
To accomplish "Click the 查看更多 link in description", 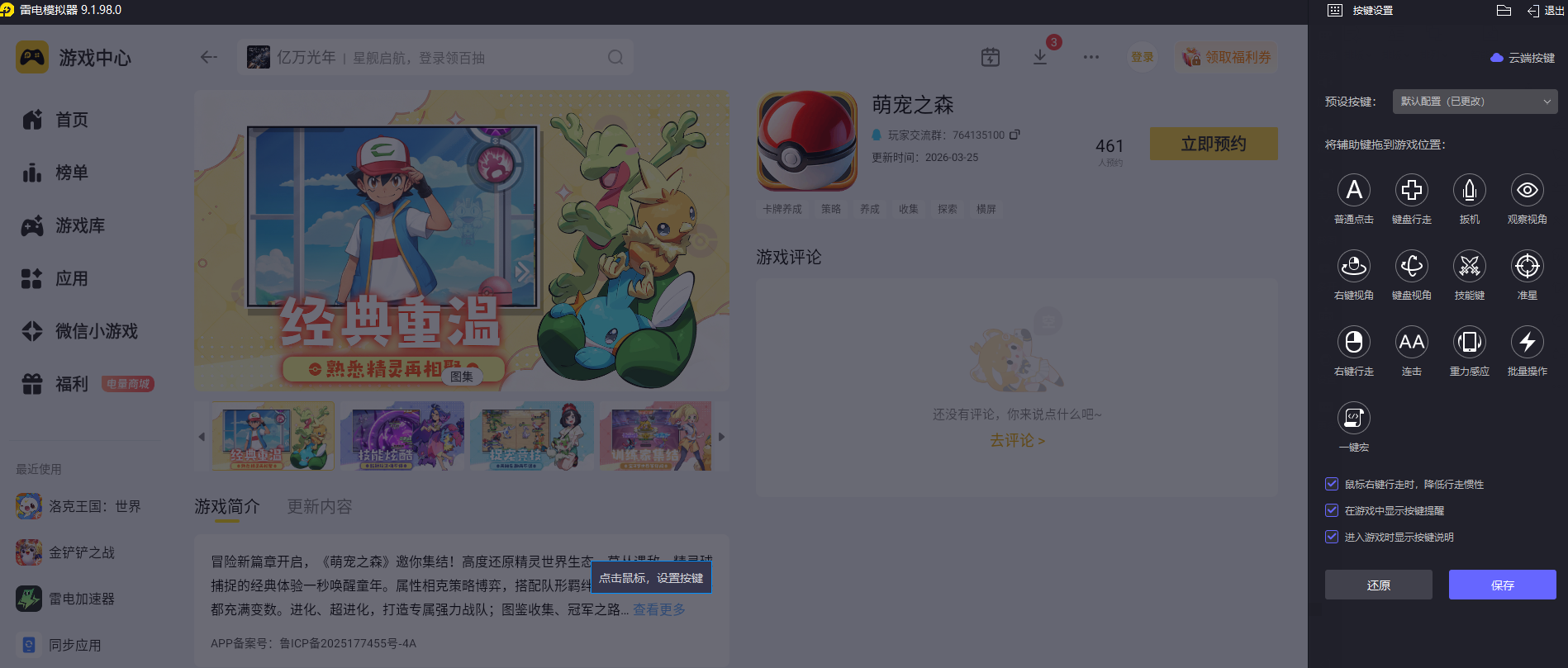I will (659, 609).
